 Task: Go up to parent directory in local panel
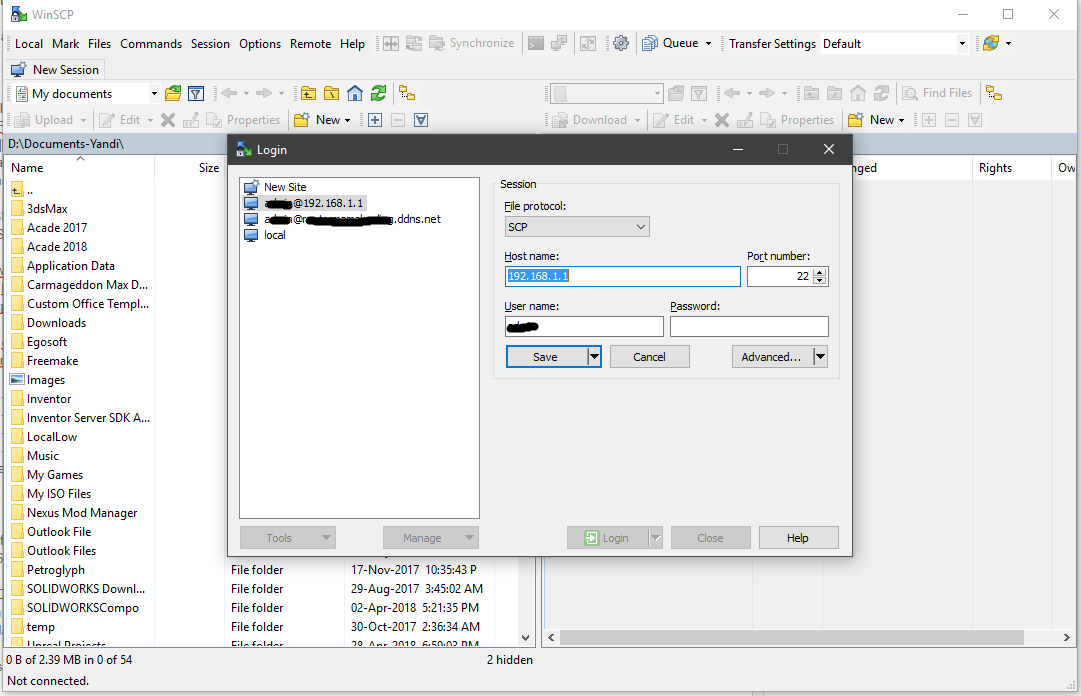(x=308, y=93)
